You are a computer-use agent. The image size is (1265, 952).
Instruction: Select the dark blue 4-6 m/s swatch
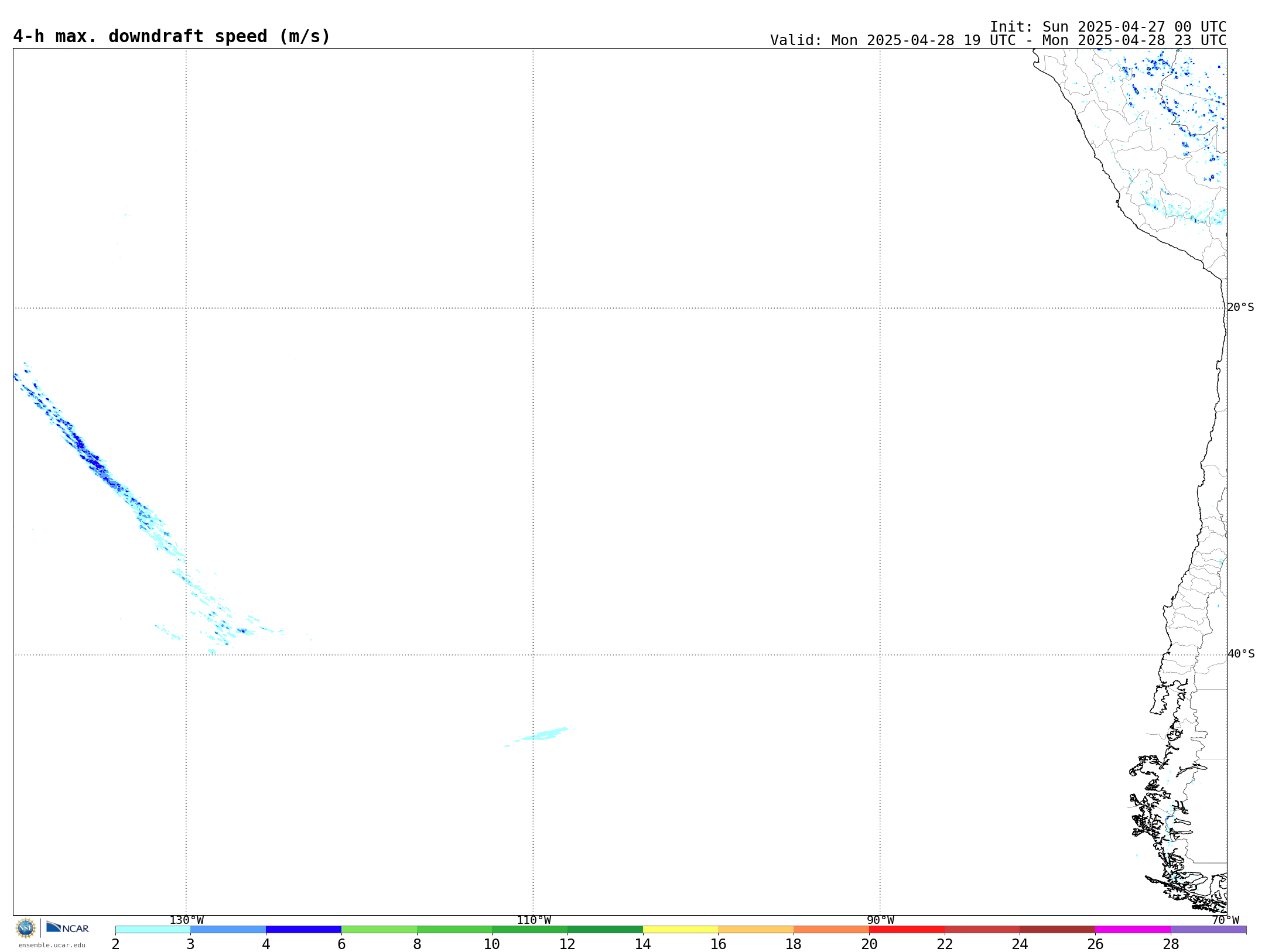(x=303, y=930)
